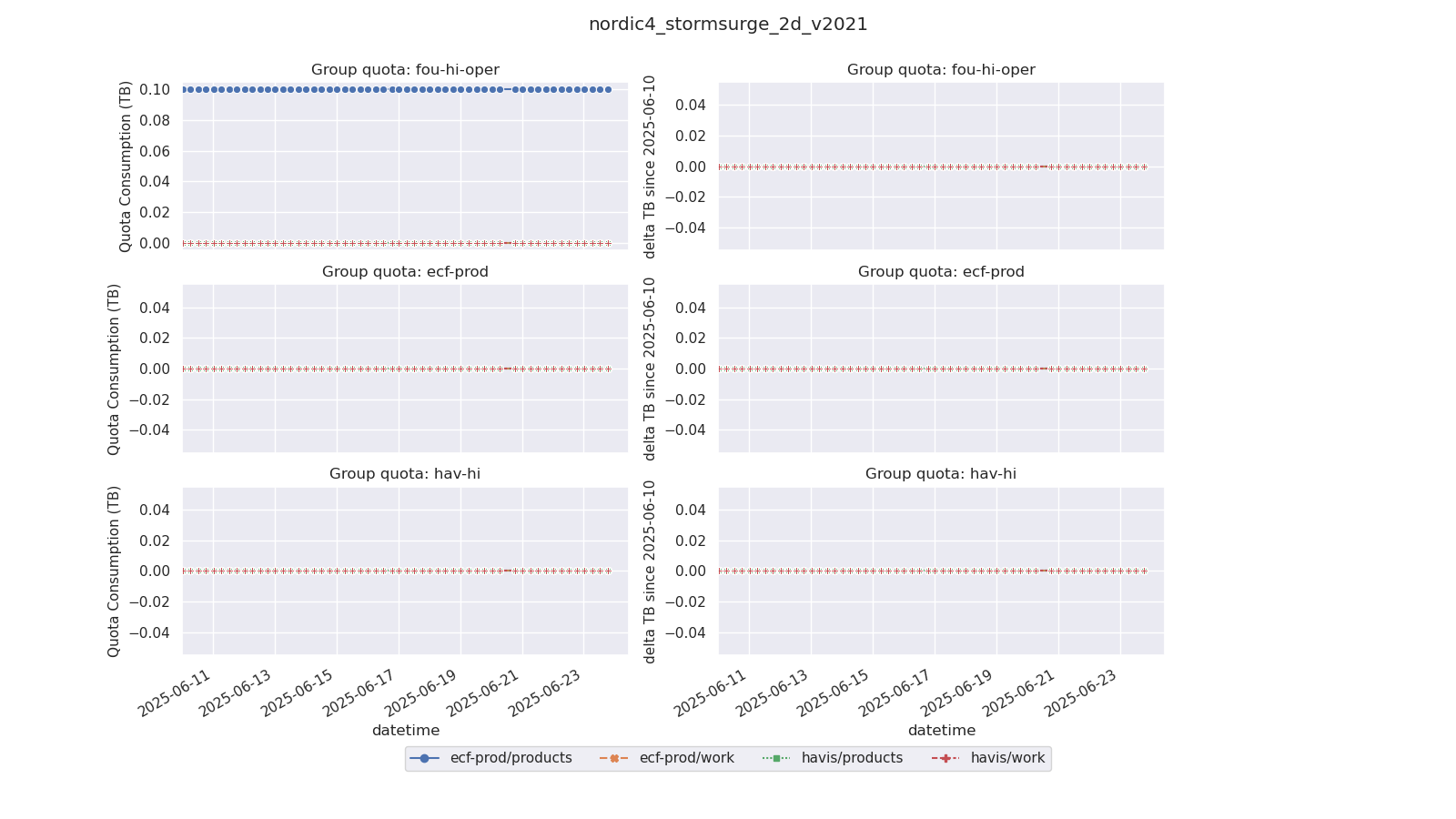
Task: Click the 2025-06-23 date tick under the left column
Action: pos(546,693)
